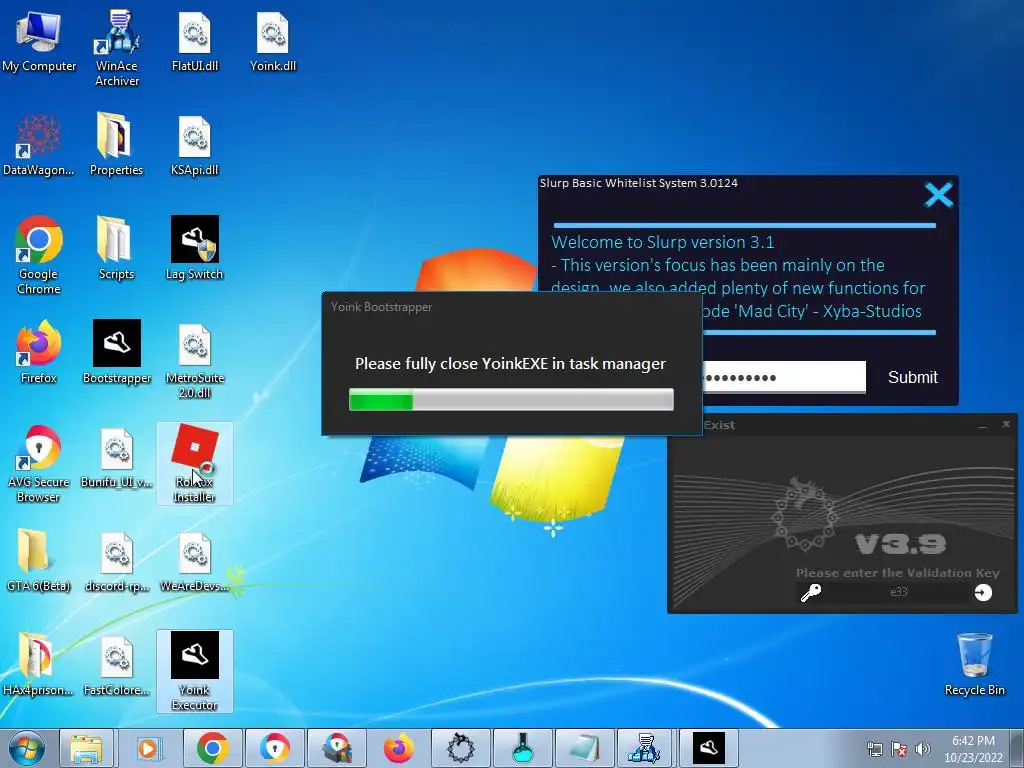The height and width of the screenshot is (768, 1024).
Task: Click the Submit button in Slurp window
Action: (912, 377)
